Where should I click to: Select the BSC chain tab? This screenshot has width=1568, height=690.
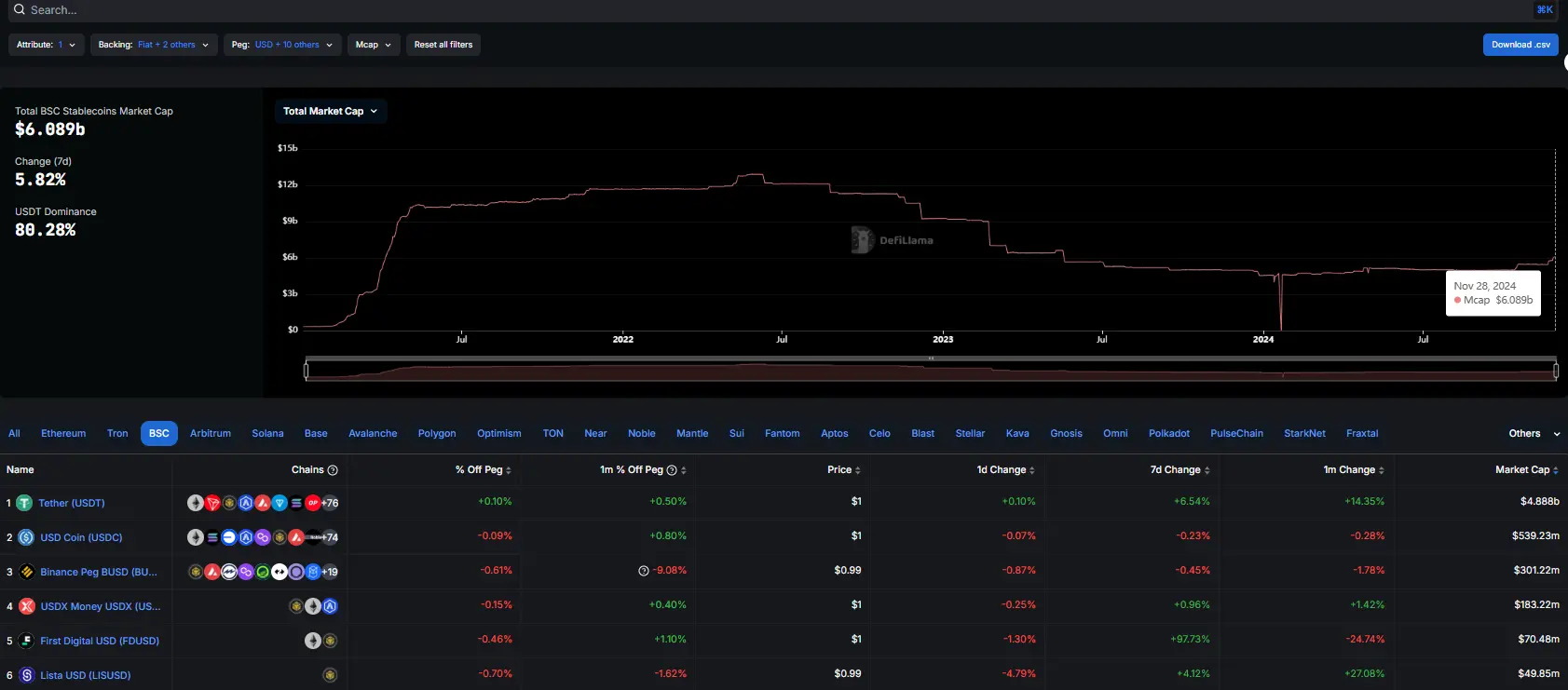point(159,433)
